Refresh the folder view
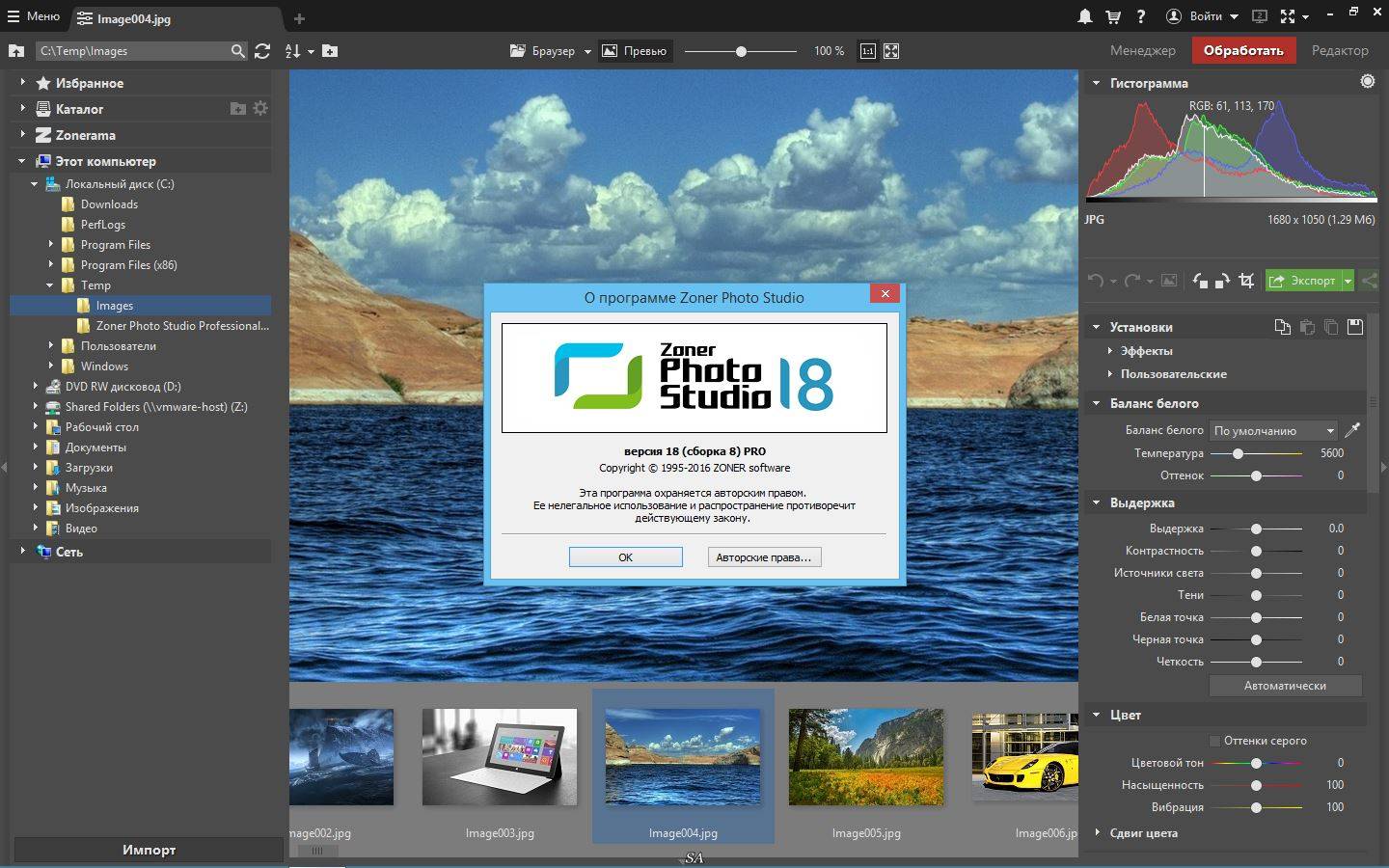The width and height of the screenshot is (1389, 868). tap(262, 51)
